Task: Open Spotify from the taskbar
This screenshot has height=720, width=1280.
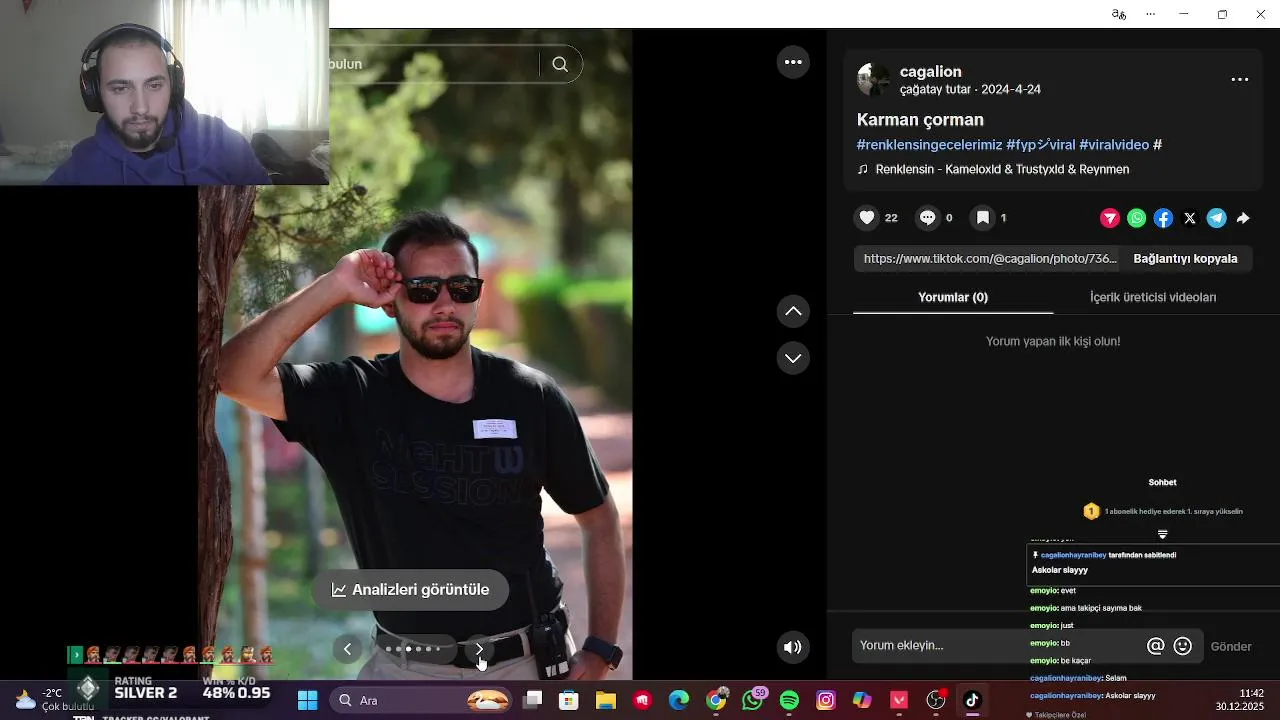Action: (789, 700)
